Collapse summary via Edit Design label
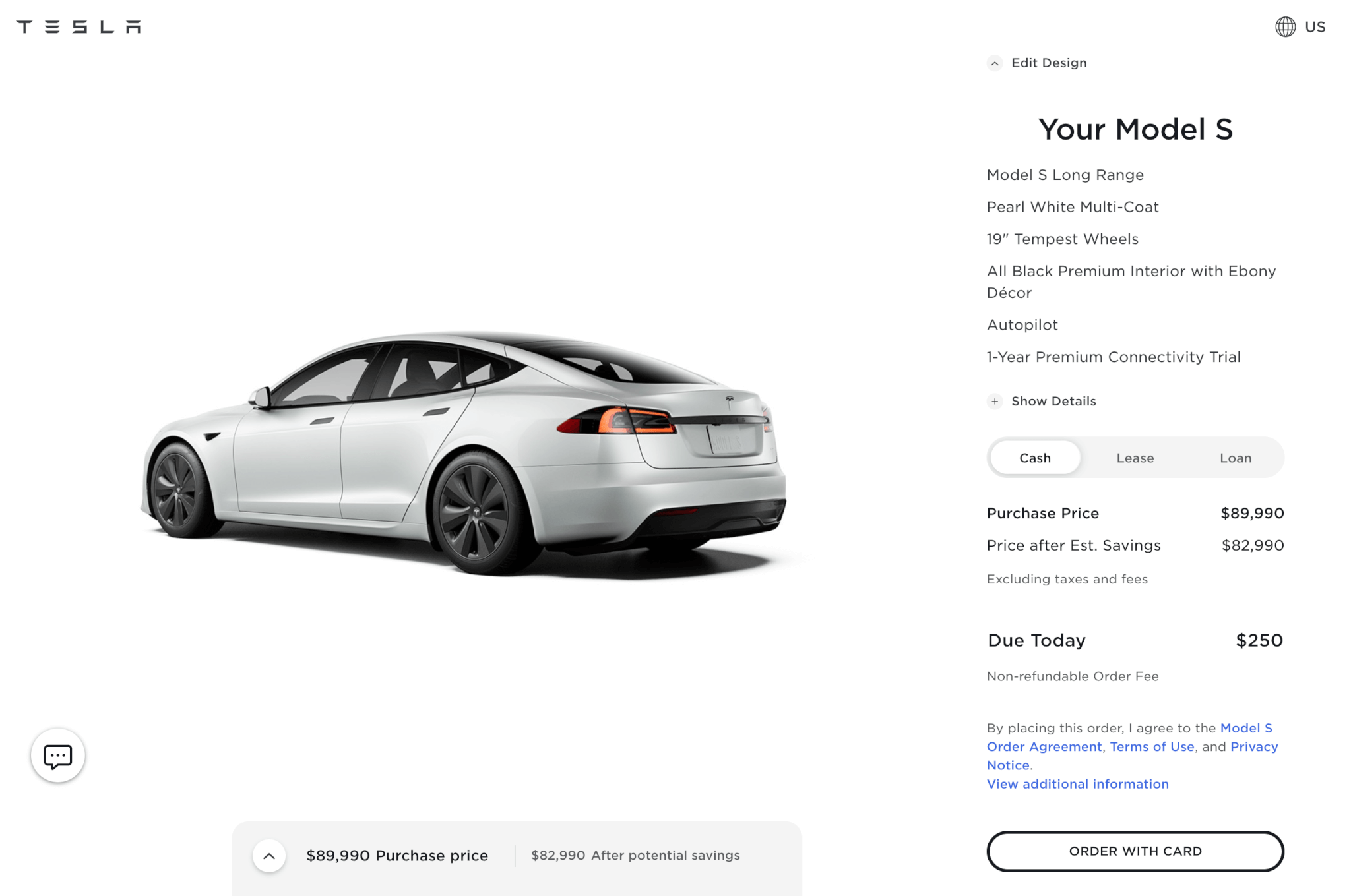Viewport: 1351px width, 896px height. tap(1049, 63)
